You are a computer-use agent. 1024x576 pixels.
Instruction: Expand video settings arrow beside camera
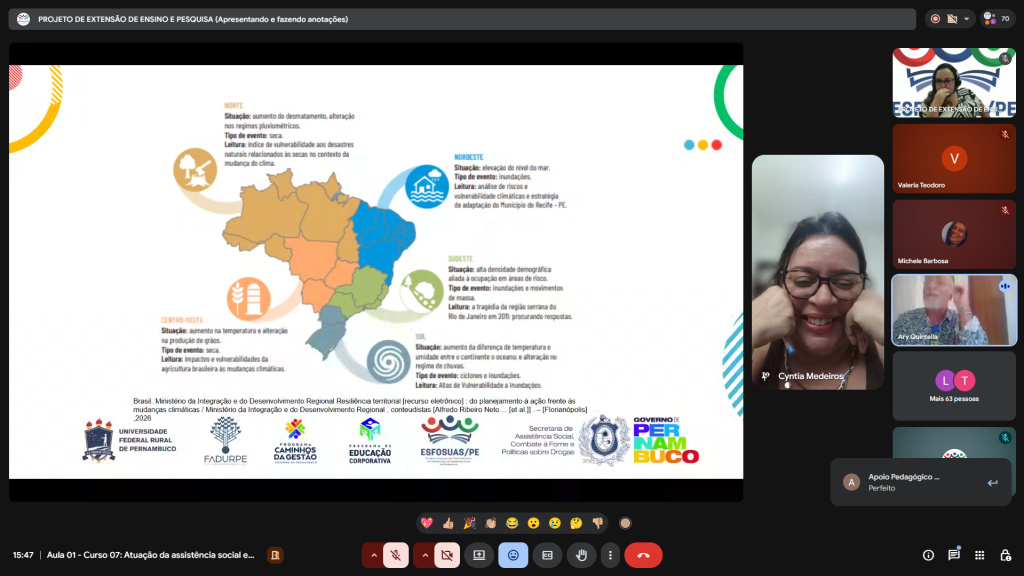click(425, 555)
